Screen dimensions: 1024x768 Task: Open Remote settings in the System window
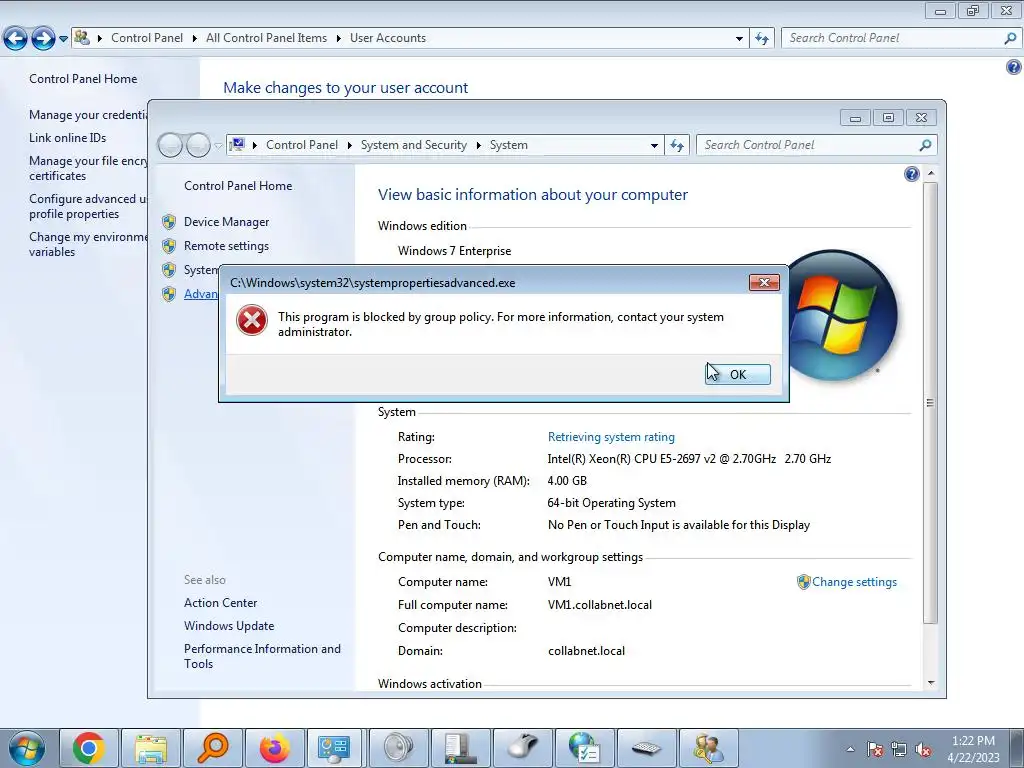pos(226,246)
